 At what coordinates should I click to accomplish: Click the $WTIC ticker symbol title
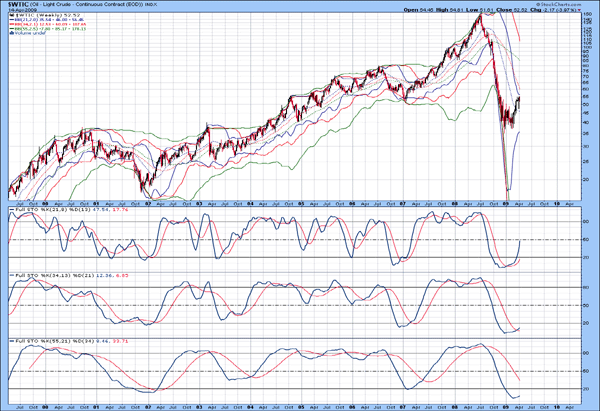(x=17, y=4)
